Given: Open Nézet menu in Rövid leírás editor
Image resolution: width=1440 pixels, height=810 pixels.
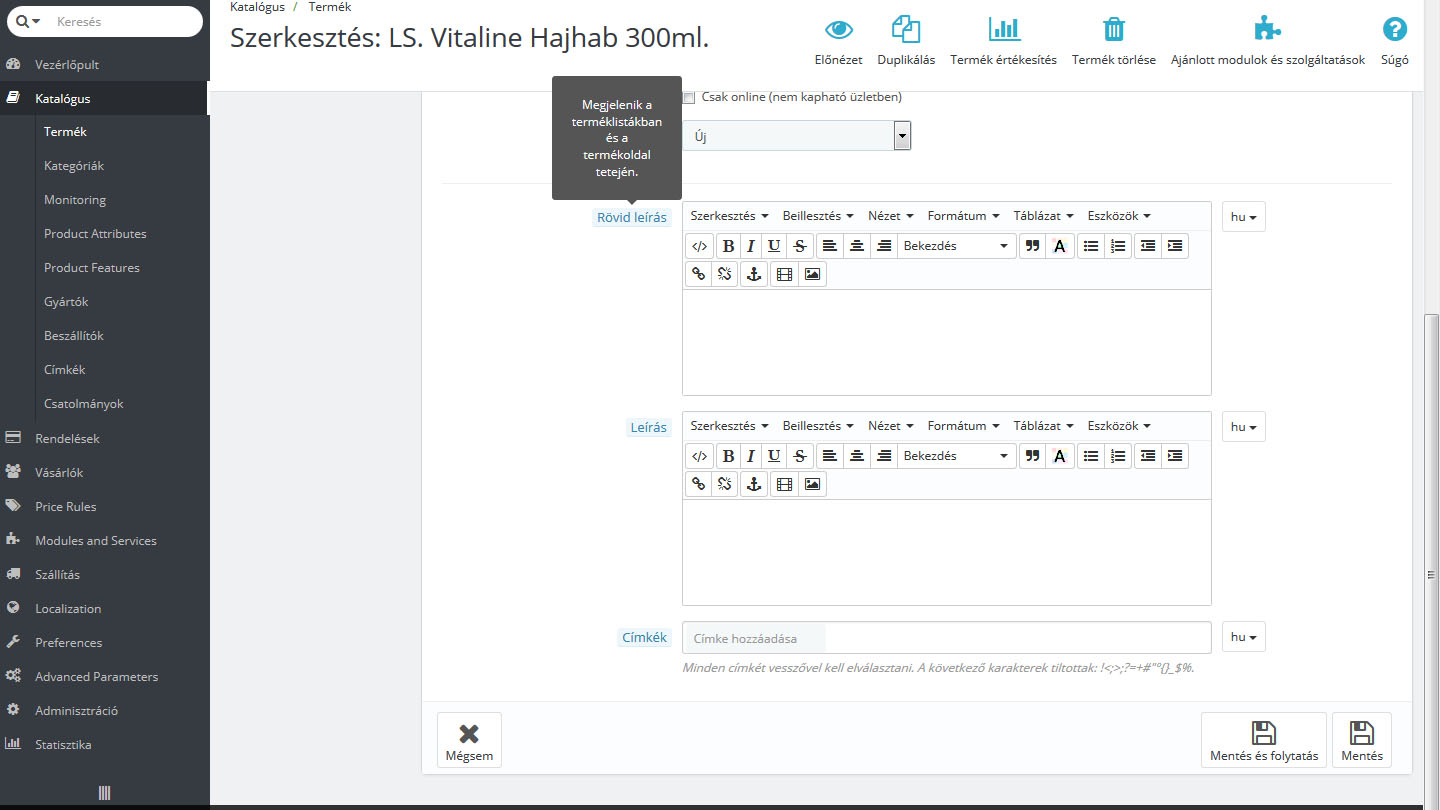Looking at the screenshot, I should 891,216.
